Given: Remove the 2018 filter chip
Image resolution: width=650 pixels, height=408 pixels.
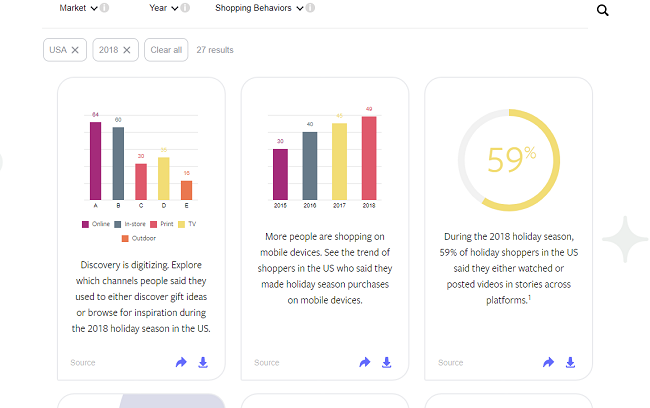Looking at the screenshot, I should [x=127, y=50].
